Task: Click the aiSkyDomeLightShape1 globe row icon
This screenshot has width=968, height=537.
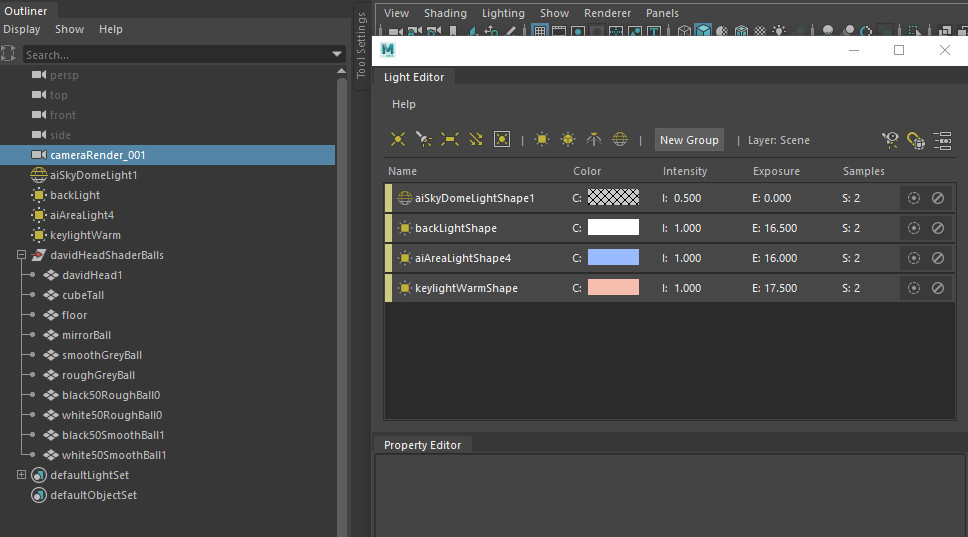Action: [404, 198]
